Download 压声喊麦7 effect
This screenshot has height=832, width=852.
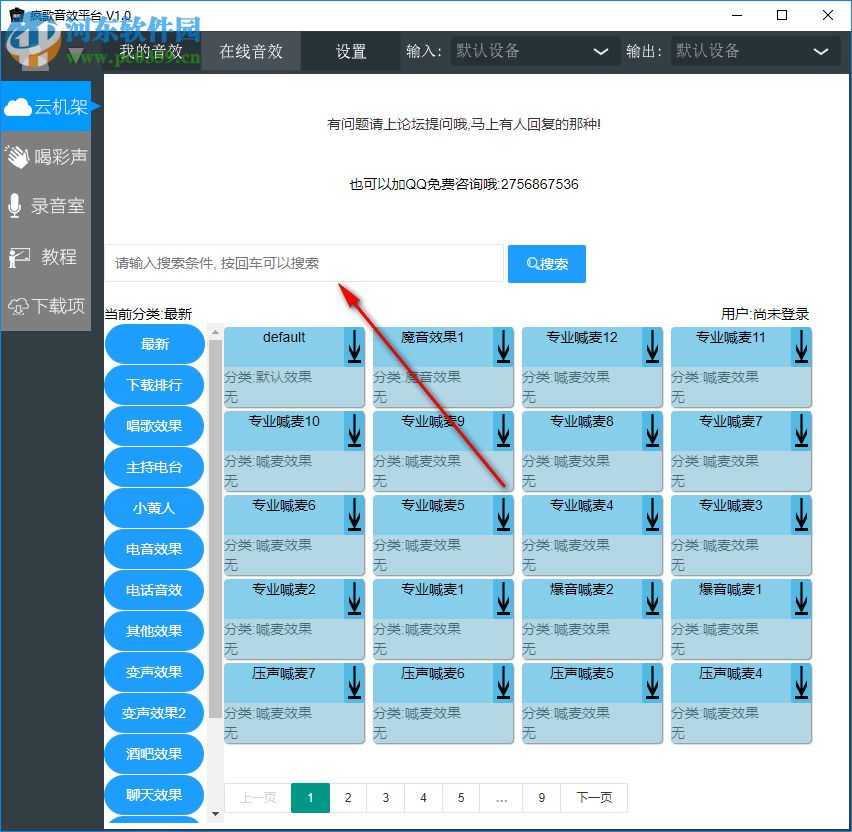coord(353,683)
